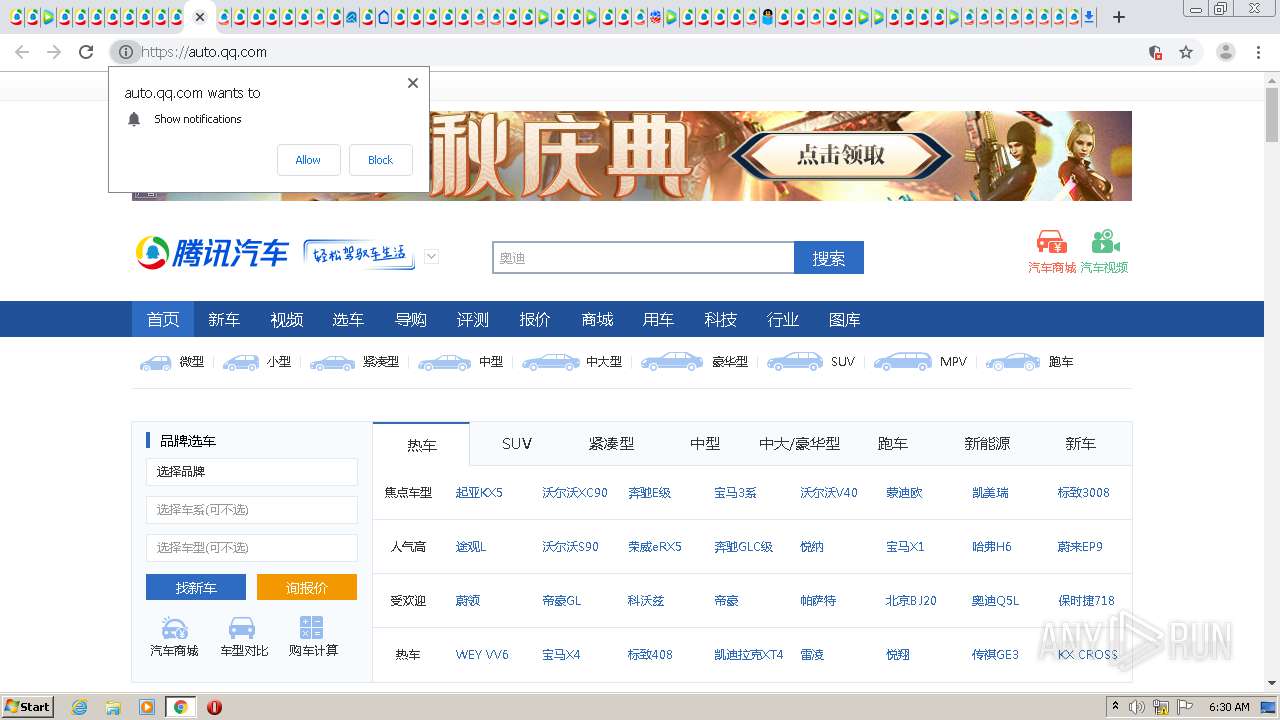Open the 新车 navigation item
This screenshot has width=1280, height=720.
coord(224,319)
